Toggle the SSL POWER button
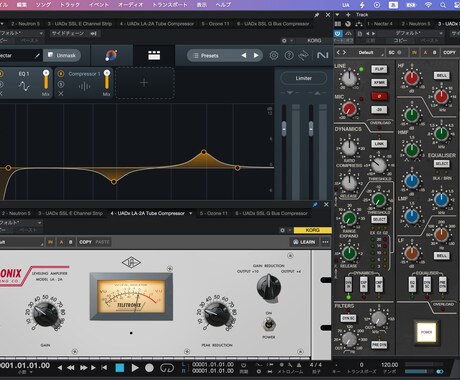 (x=426, y=332)
